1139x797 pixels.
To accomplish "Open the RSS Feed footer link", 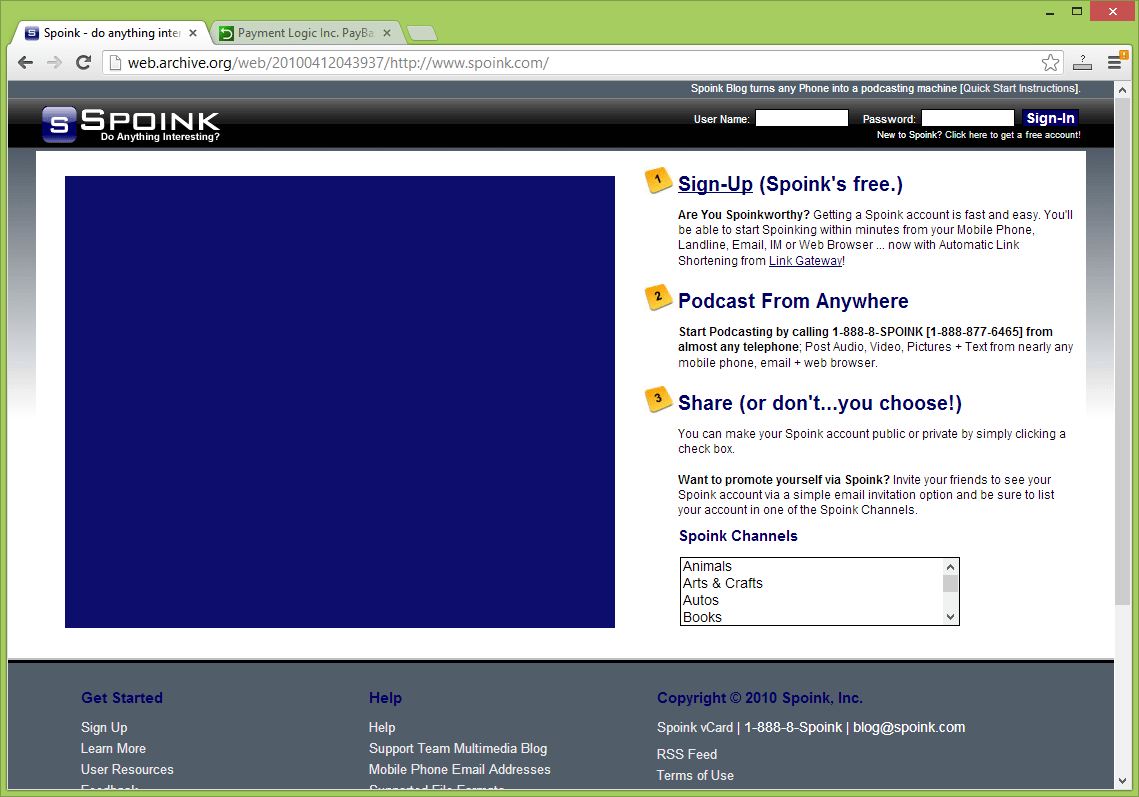I will (x=686, y=754).
